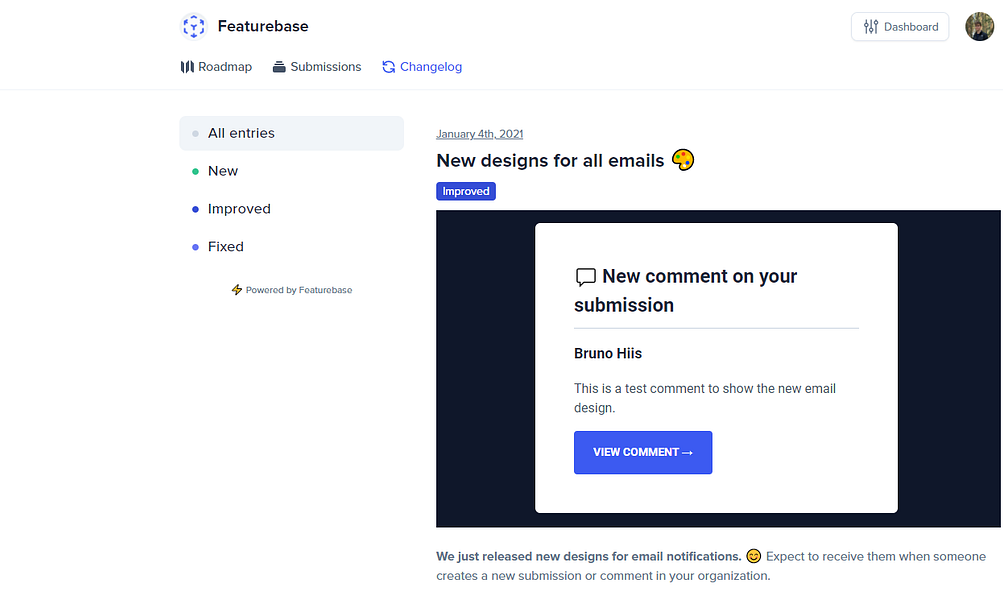
Task: Select the Improved filter in the sidebar
Action: tap(238, 208)
